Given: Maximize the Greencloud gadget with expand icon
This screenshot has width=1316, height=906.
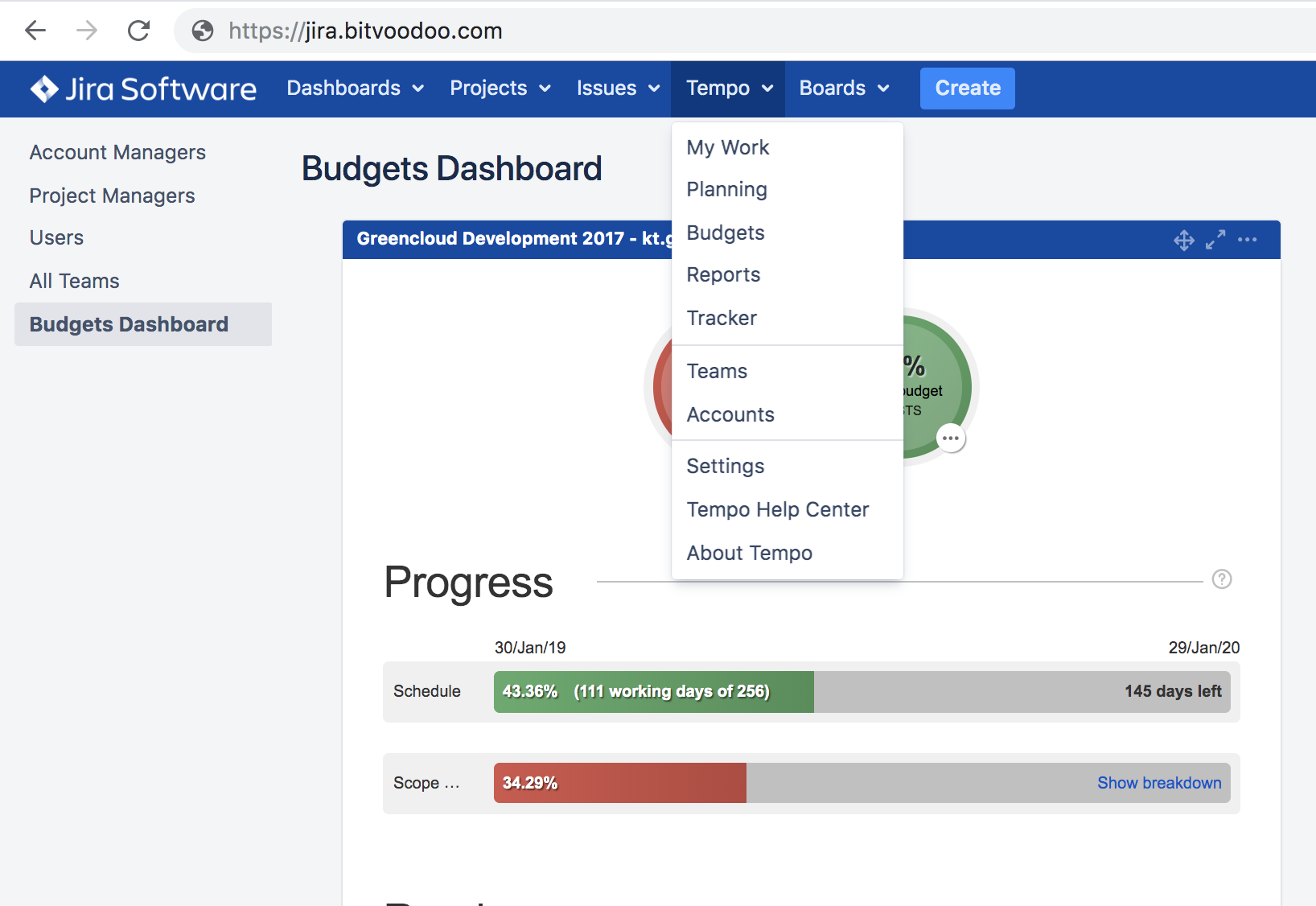Looking at the screenshot, I should coord(1215,240).
